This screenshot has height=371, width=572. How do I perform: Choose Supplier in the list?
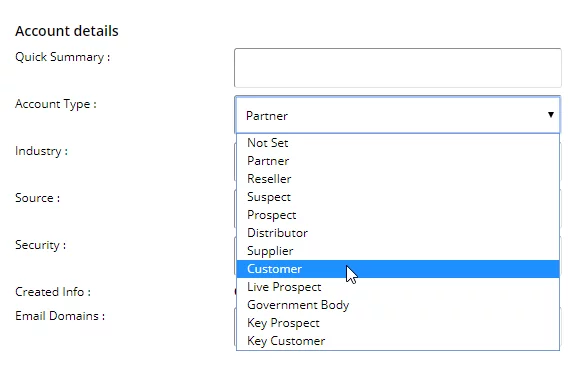[398, 251]
